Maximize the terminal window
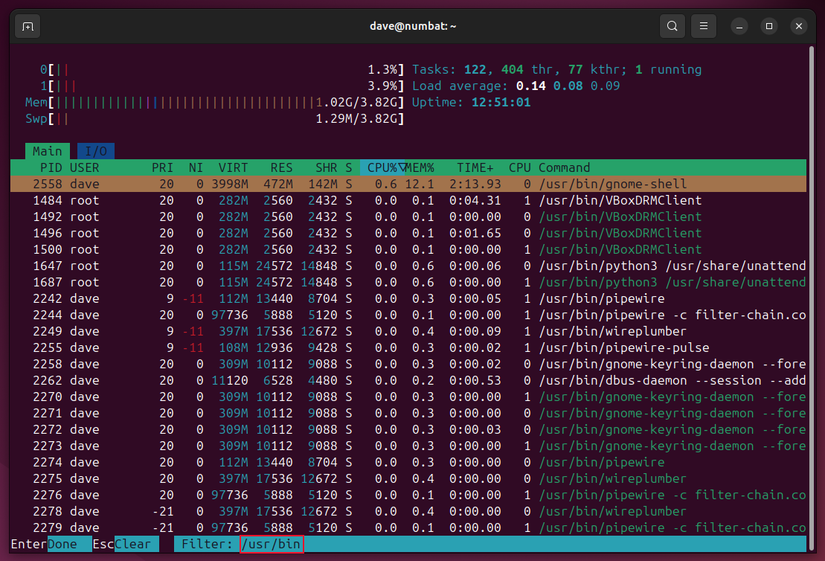 tap(769, 26)
